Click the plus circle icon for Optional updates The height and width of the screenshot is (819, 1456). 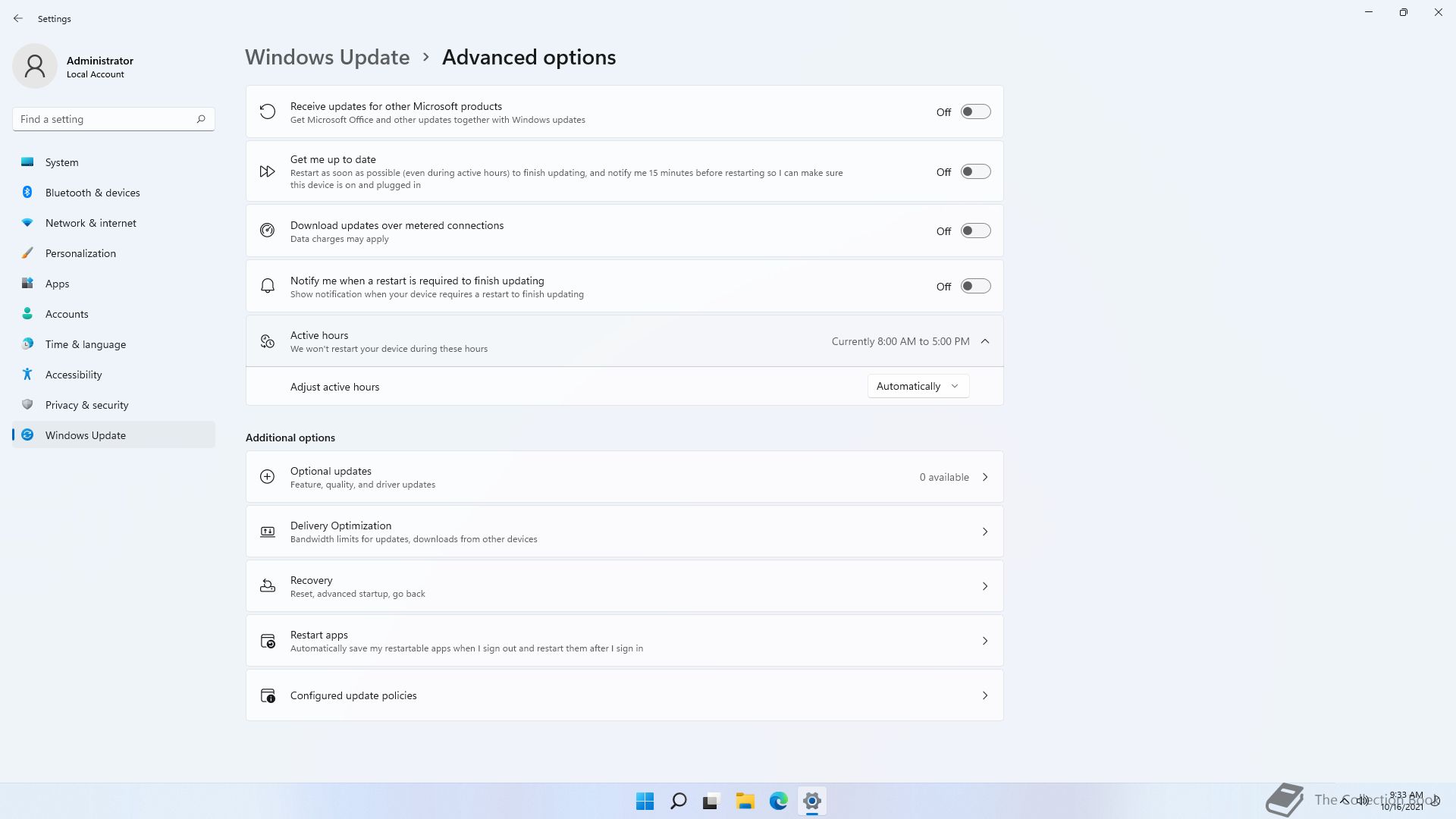pos(267,476)
